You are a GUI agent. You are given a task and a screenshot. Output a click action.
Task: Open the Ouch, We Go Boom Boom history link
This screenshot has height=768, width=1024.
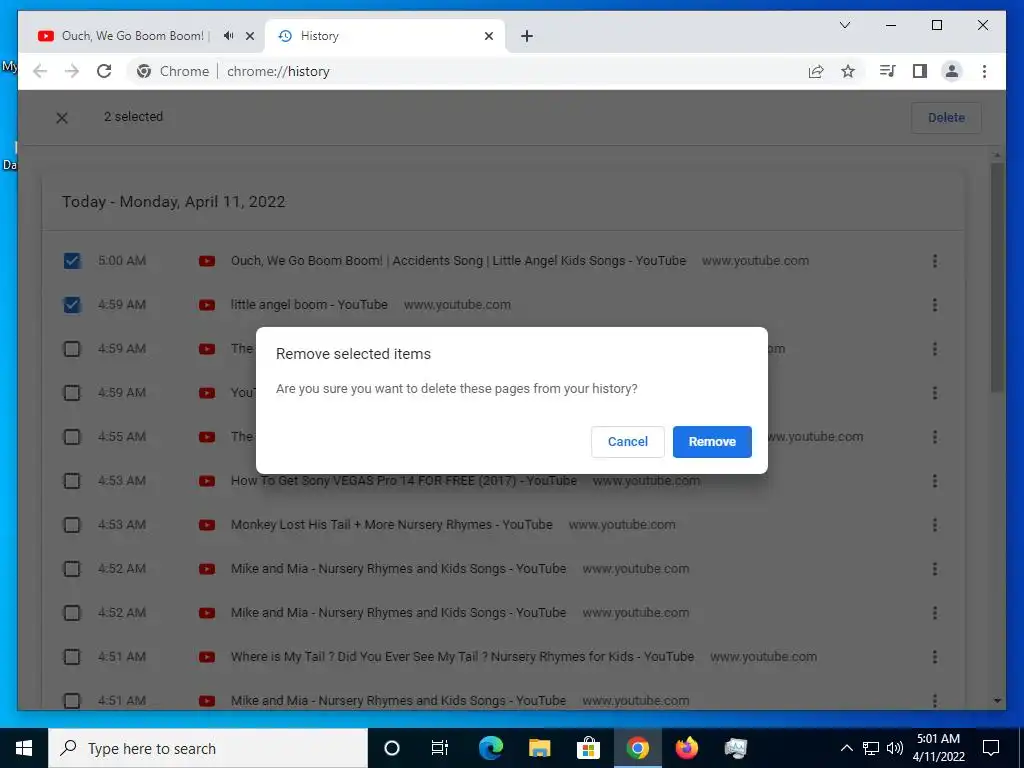pyautogui.click(x=458, y=261)
